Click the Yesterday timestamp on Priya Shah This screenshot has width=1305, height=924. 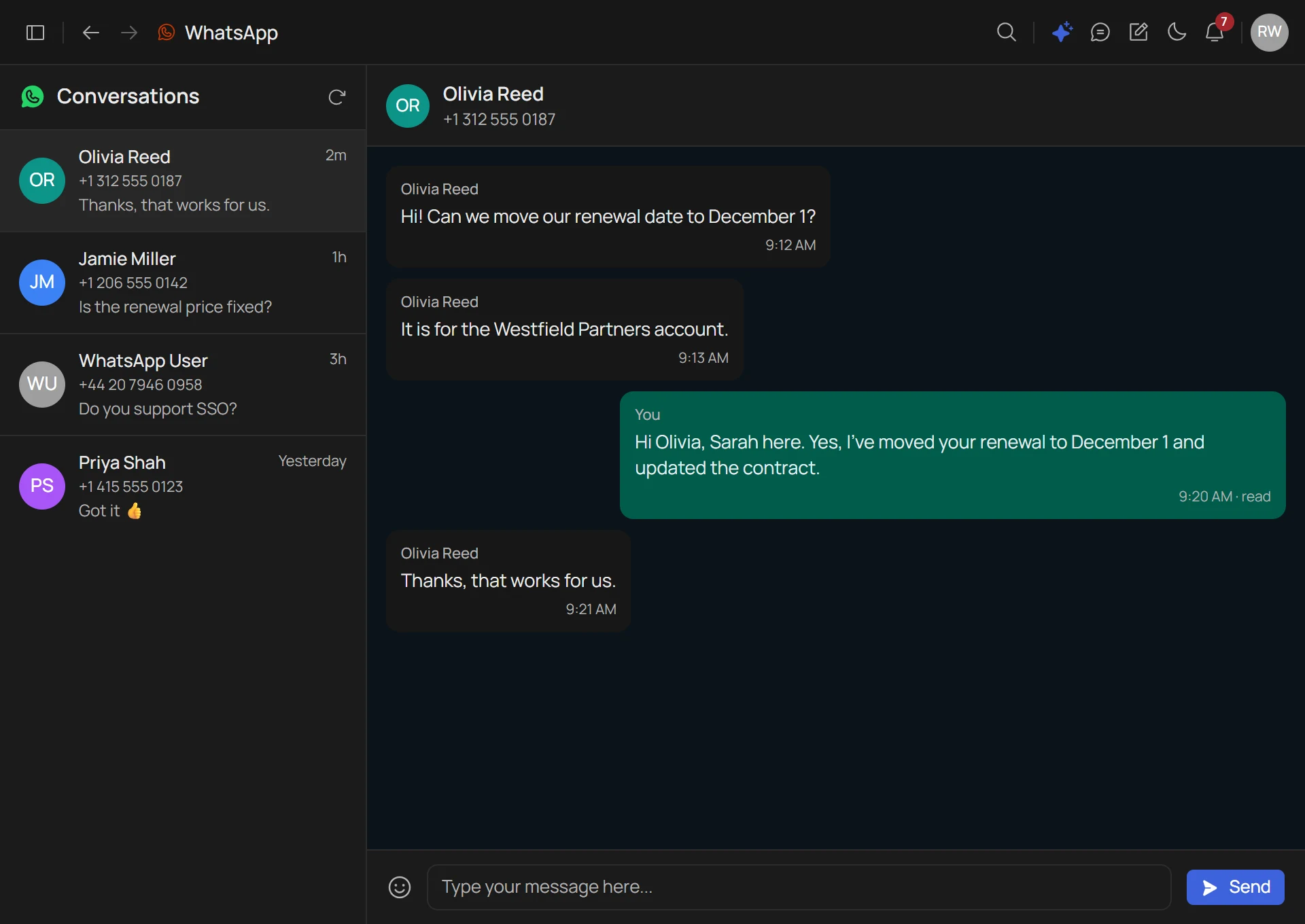point(312,461)
